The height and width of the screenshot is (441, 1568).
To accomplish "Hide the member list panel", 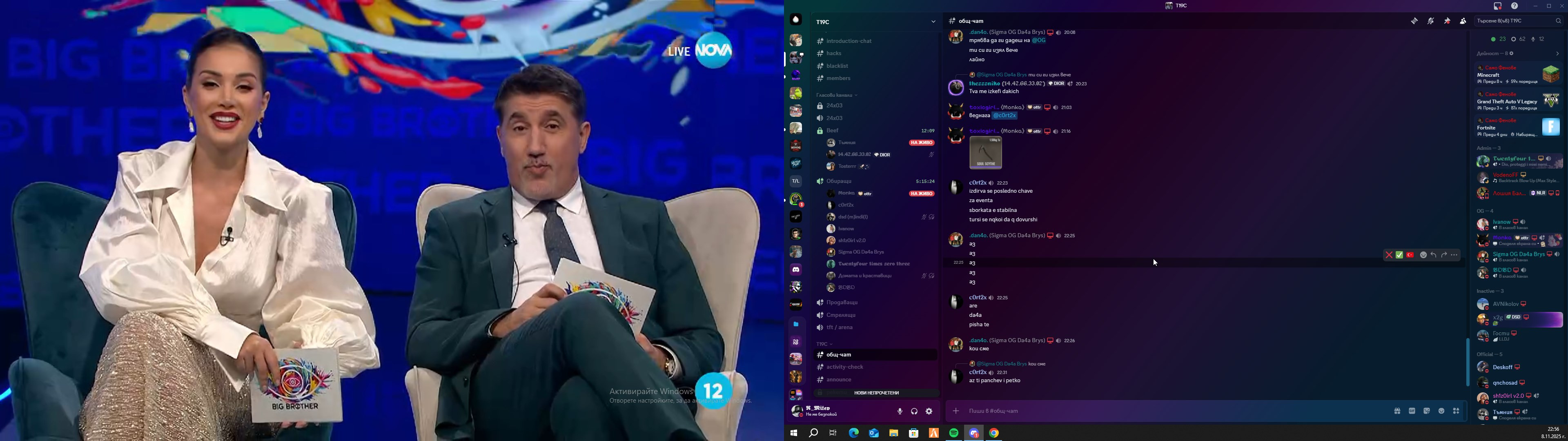I will click(x=1463, y=21).
